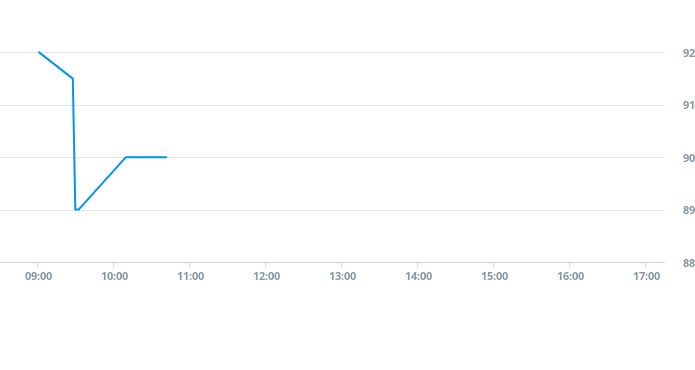695x370 pixels.
Task: Click the 10:00 time axis label
Action: pyautogui.click(x=114, y=277)
